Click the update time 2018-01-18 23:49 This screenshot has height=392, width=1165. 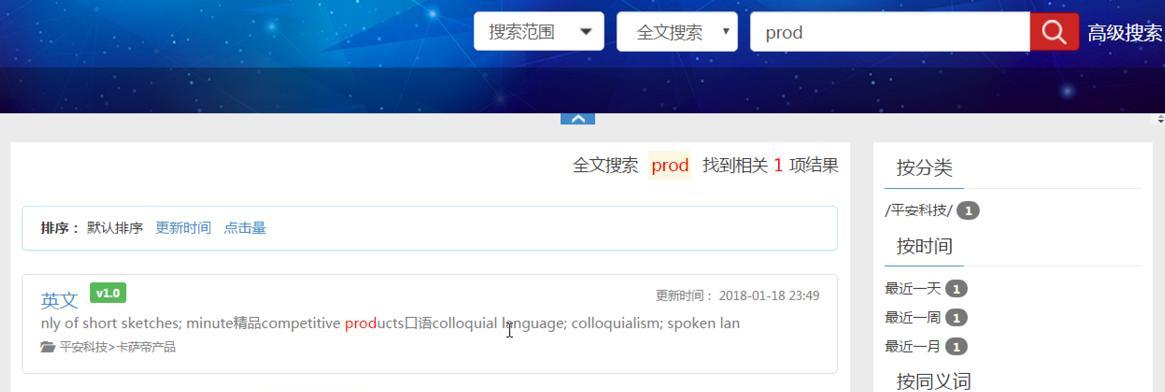pos(769,295)
